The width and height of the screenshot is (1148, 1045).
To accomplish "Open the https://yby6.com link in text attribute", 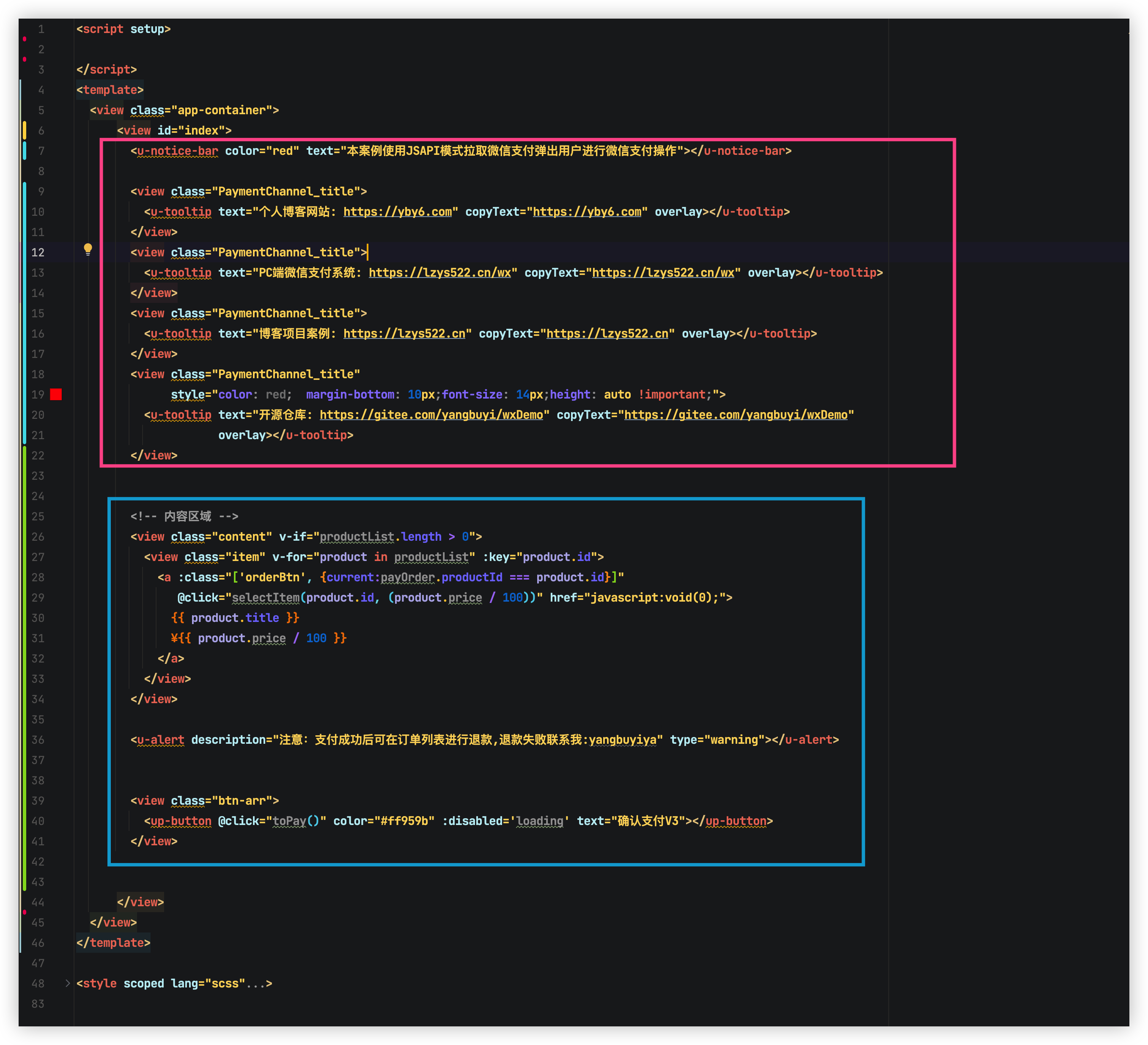I will tap(398, 212).
